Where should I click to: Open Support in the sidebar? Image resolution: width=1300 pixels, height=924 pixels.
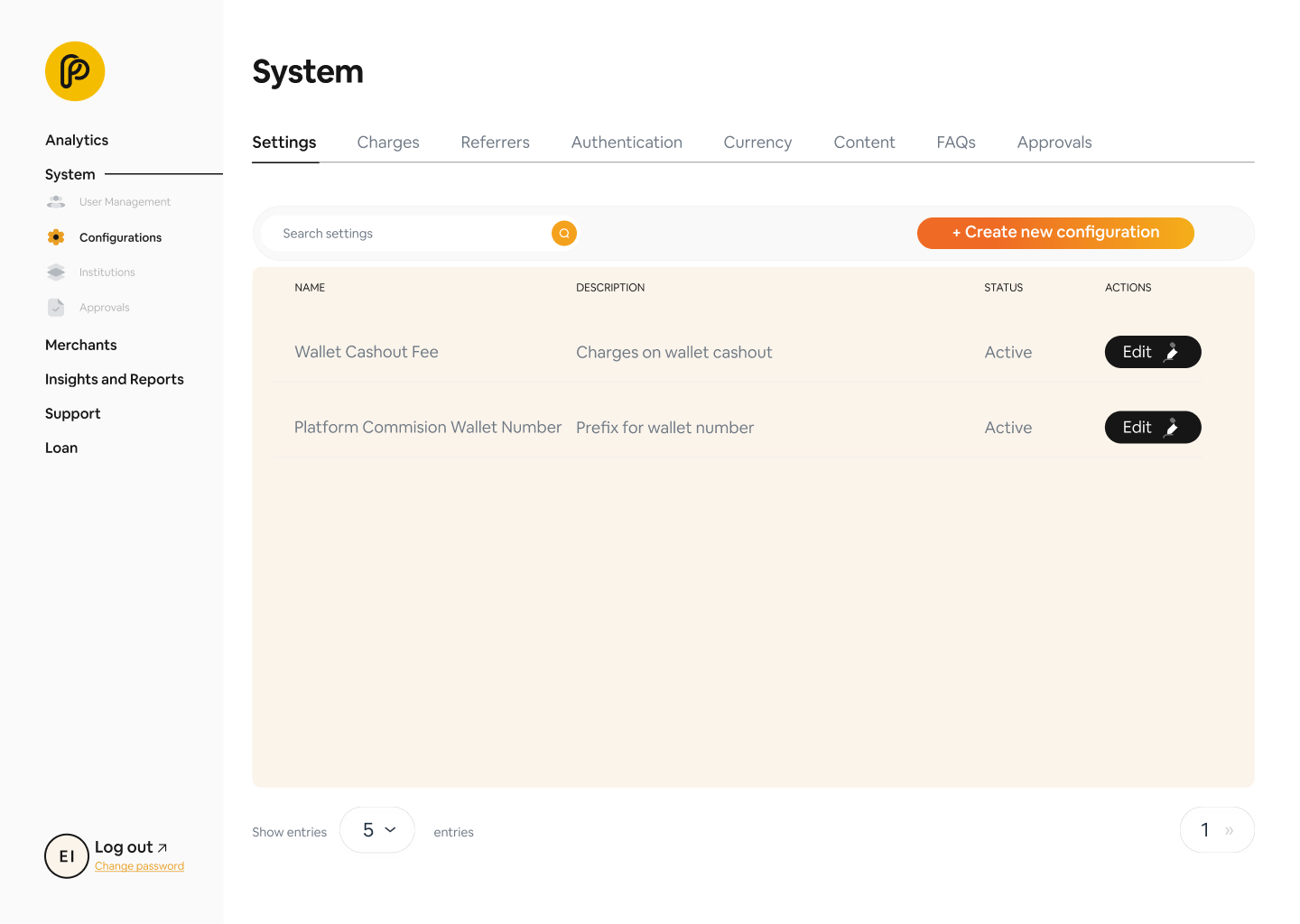[x=72, y=413]
